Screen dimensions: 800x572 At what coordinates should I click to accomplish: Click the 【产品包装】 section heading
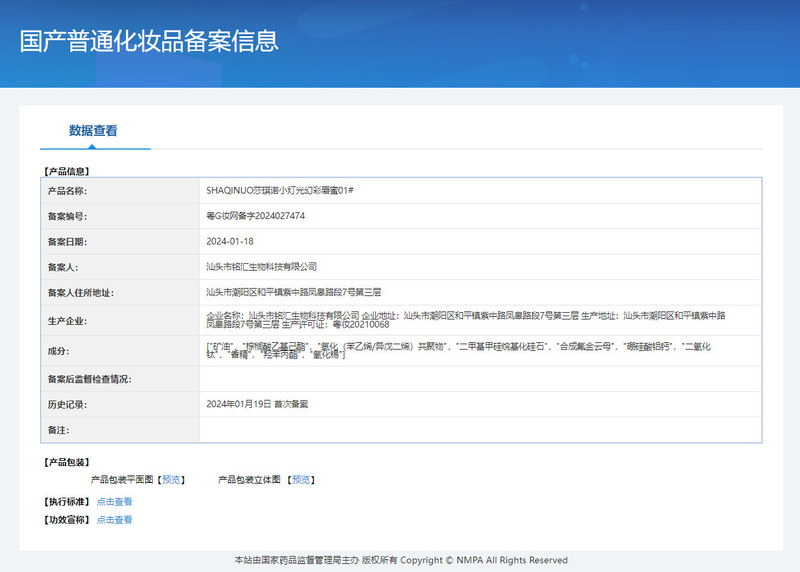pyautogui.click(x=66, y=462)
